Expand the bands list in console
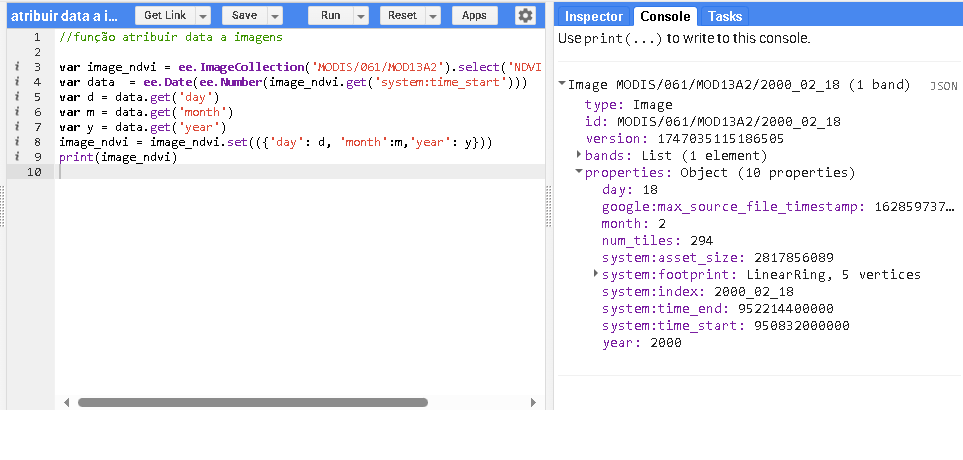 click(x=579, y=155)
